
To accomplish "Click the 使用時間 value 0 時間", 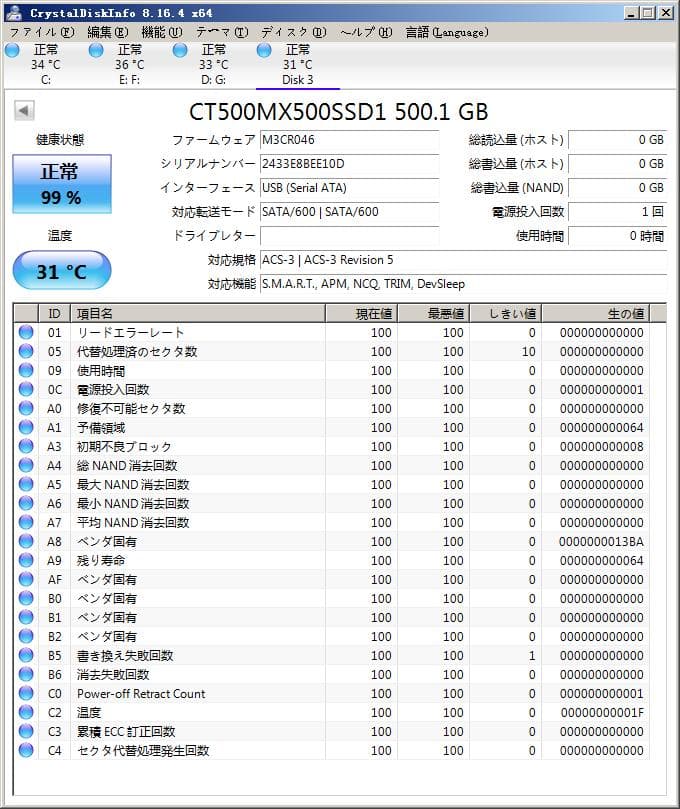I will 617,236.
